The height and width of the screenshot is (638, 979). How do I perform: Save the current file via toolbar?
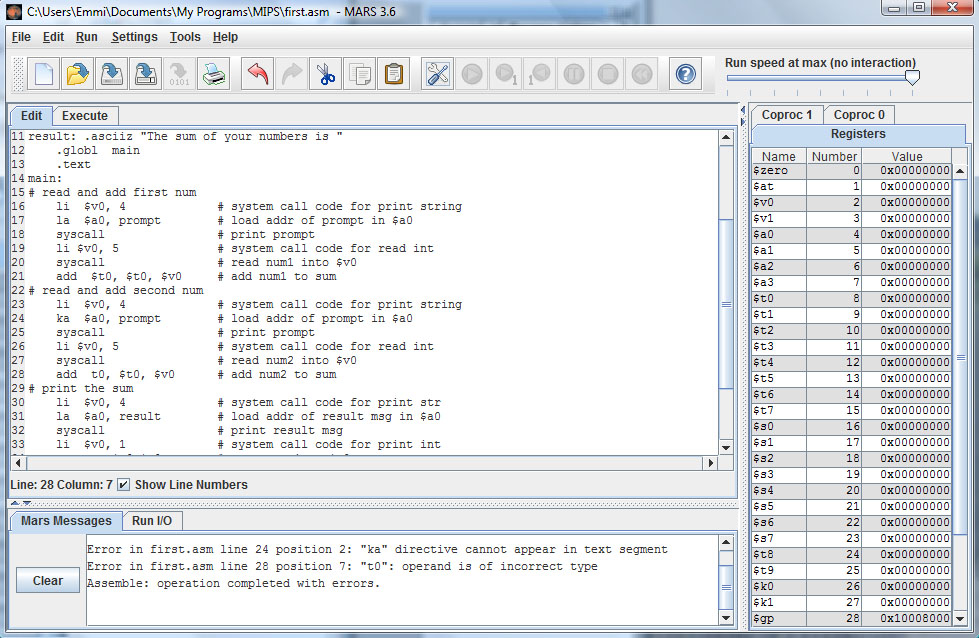coord(112,74)
